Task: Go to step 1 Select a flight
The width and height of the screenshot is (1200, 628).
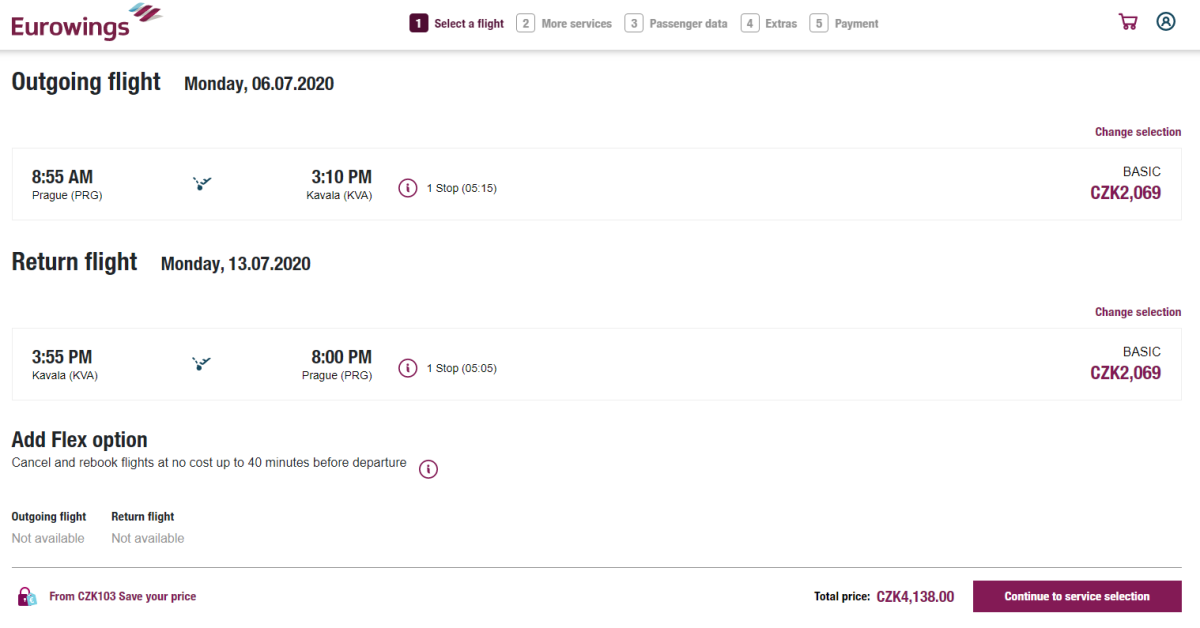Action: click(x=457, y=24)
